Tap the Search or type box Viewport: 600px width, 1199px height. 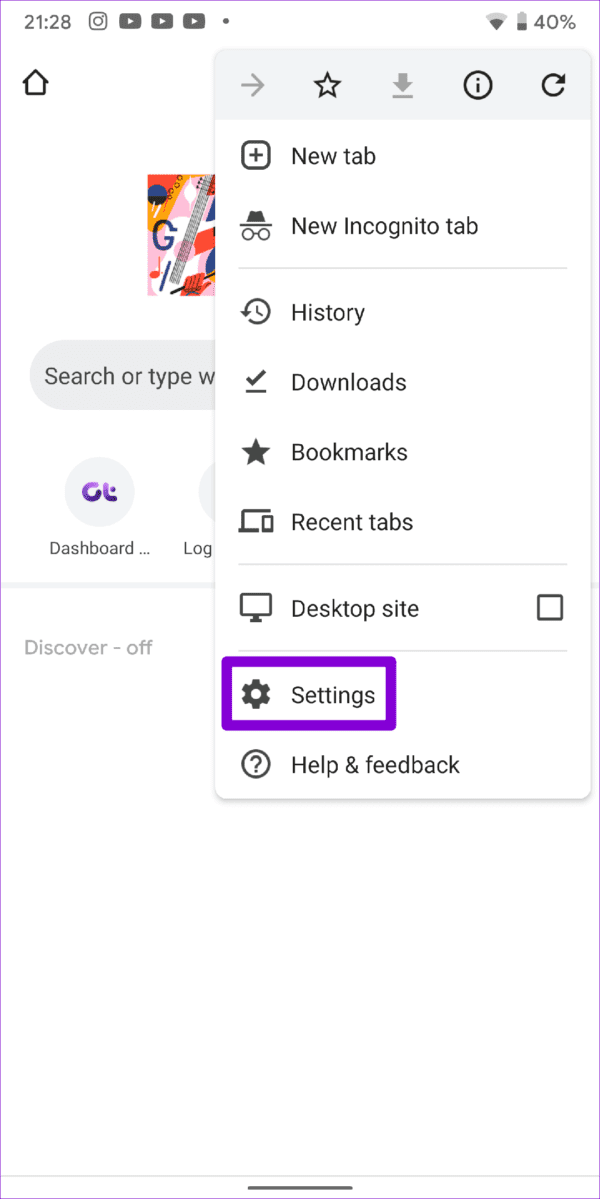tap(122, 375)
